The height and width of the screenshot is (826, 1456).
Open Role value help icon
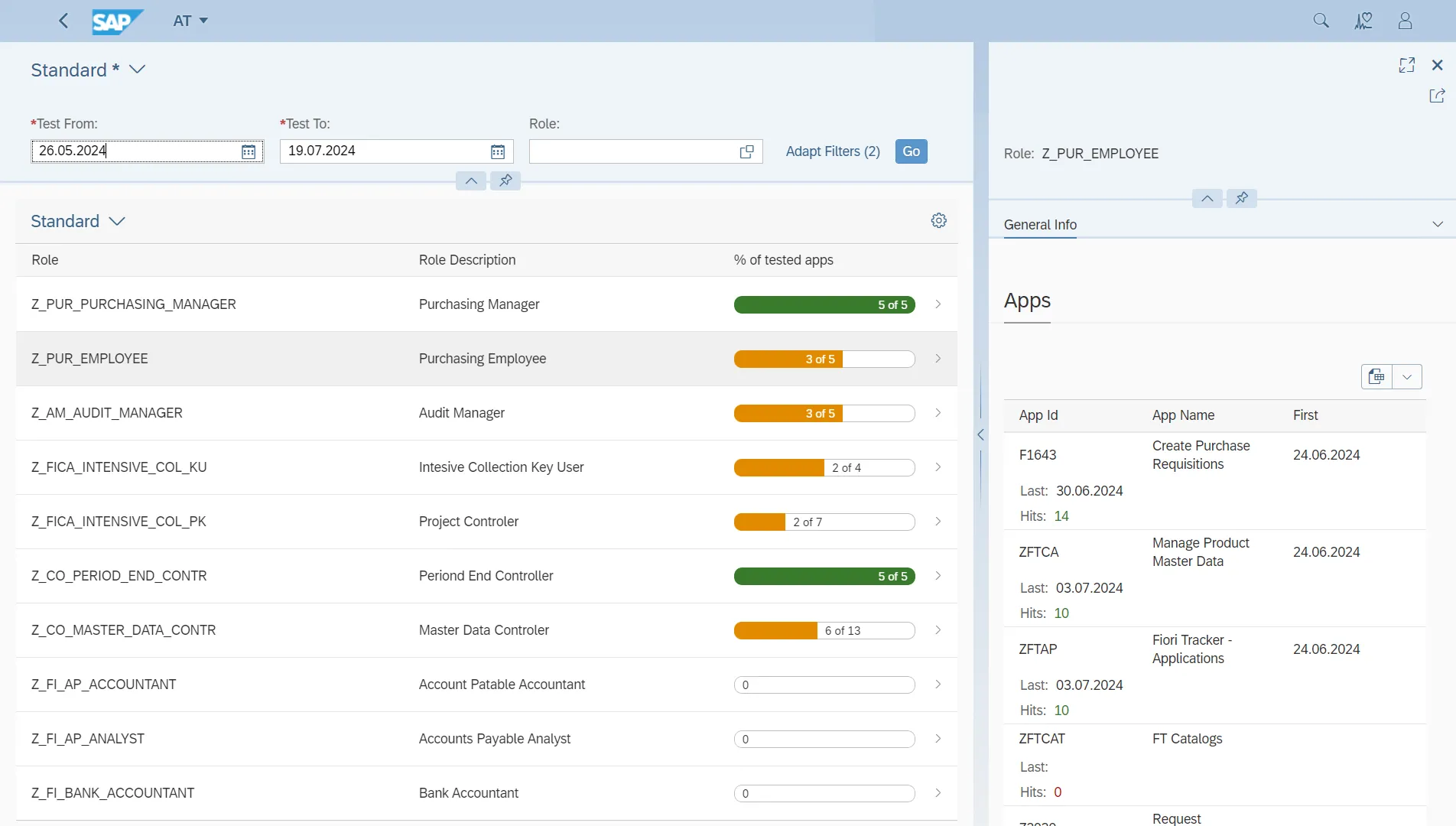click(747, 151)
